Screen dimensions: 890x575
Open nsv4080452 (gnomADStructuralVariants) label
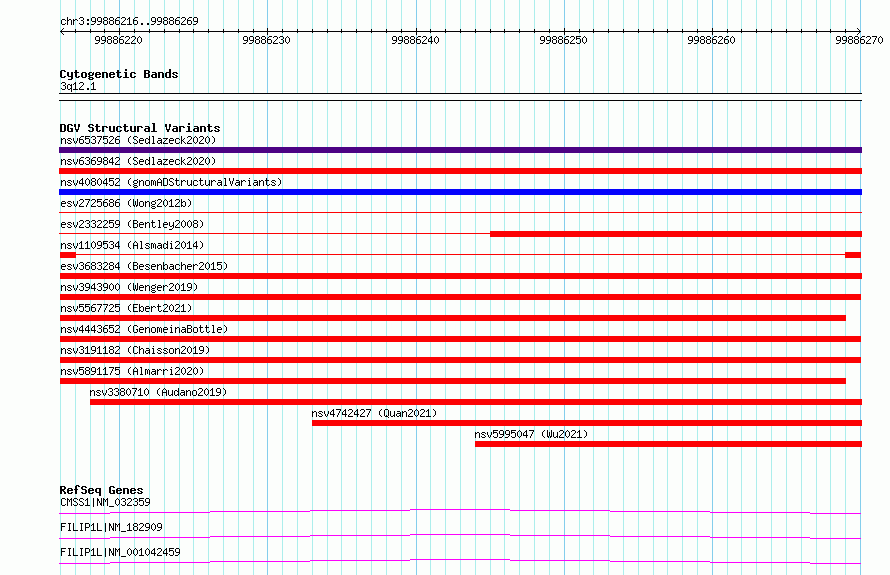click(171, 182)
